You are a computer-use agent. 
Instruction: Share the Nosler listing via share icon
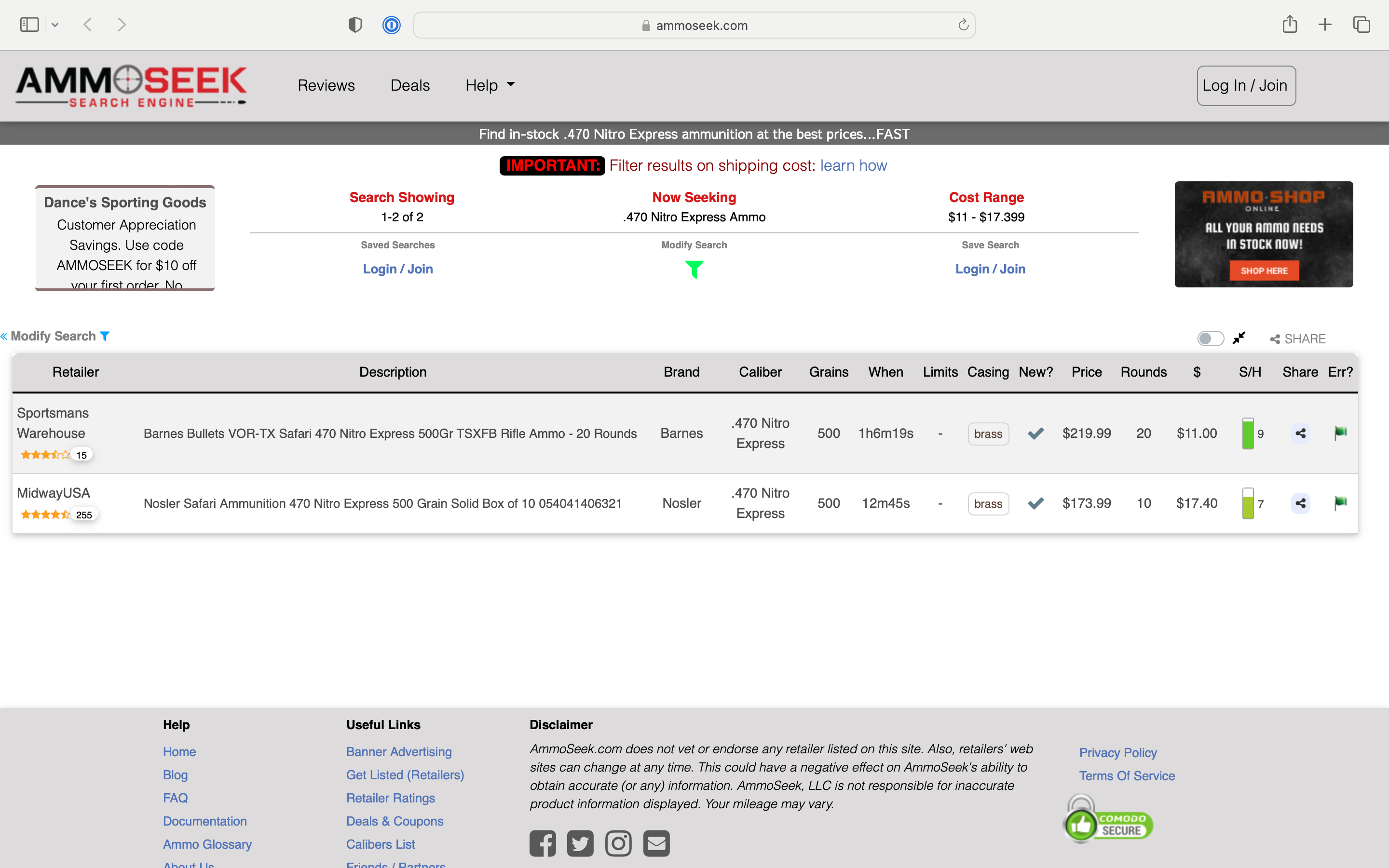pyautogui.click(x=1300, y=503)
